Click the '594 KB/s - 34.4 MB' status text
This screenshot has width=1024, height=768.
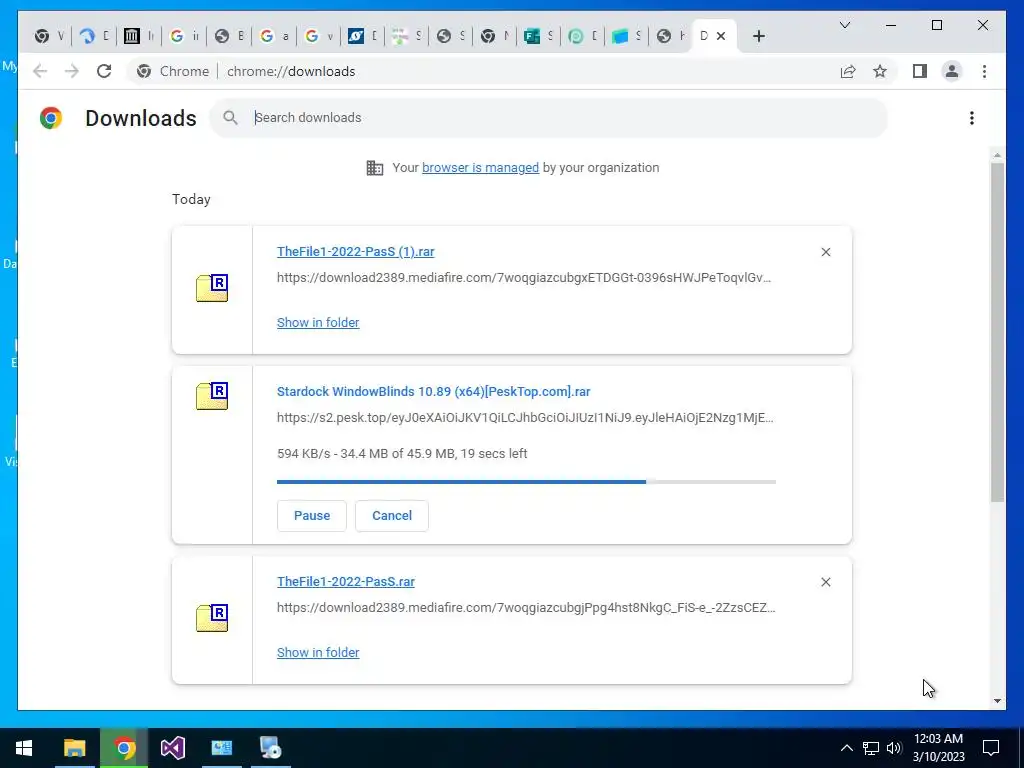(x=402, y=453)
